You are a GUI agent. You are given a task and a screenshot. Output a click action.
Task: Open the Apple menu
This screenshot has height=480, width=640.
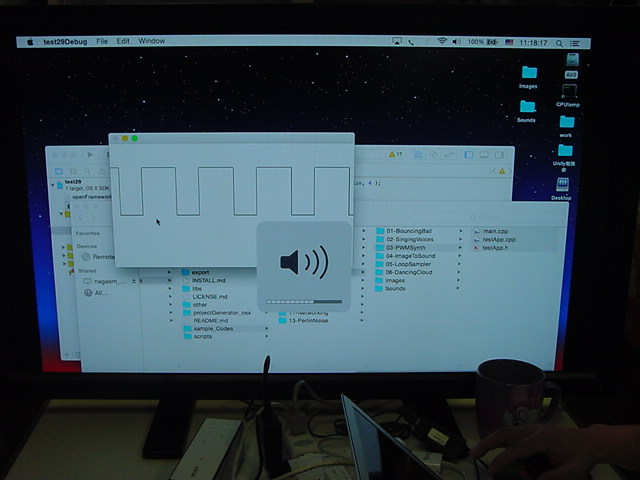click(x=30, y=42)
